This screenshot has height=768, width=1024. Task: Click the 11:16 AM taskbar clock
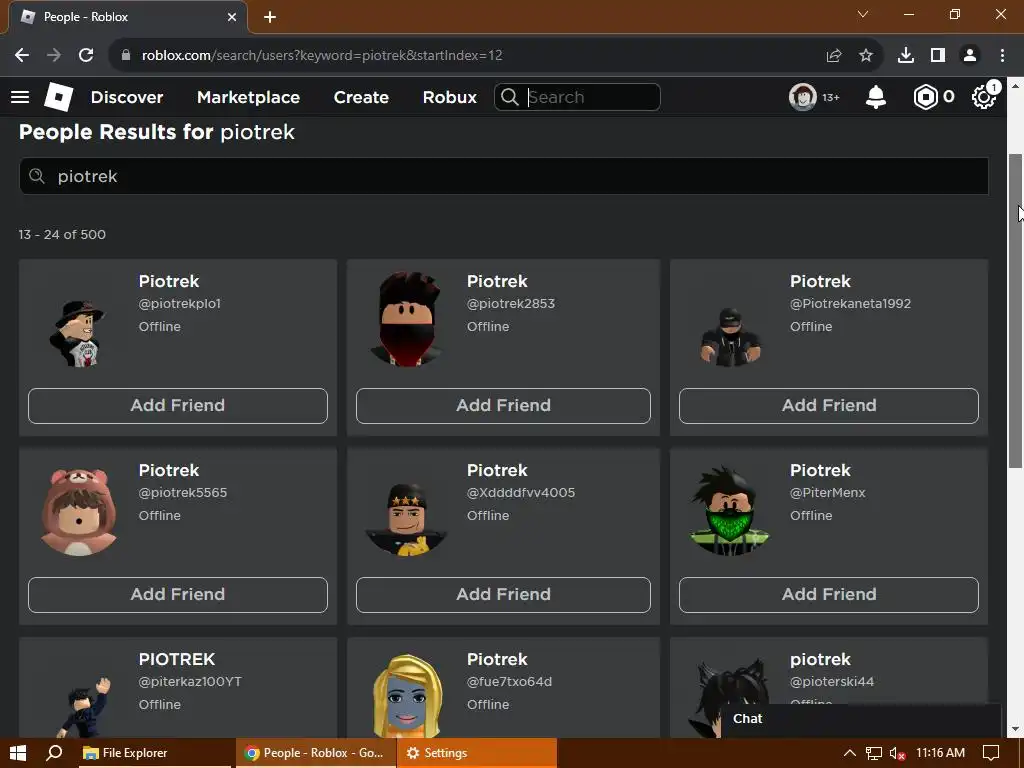[x=940, y=753]
